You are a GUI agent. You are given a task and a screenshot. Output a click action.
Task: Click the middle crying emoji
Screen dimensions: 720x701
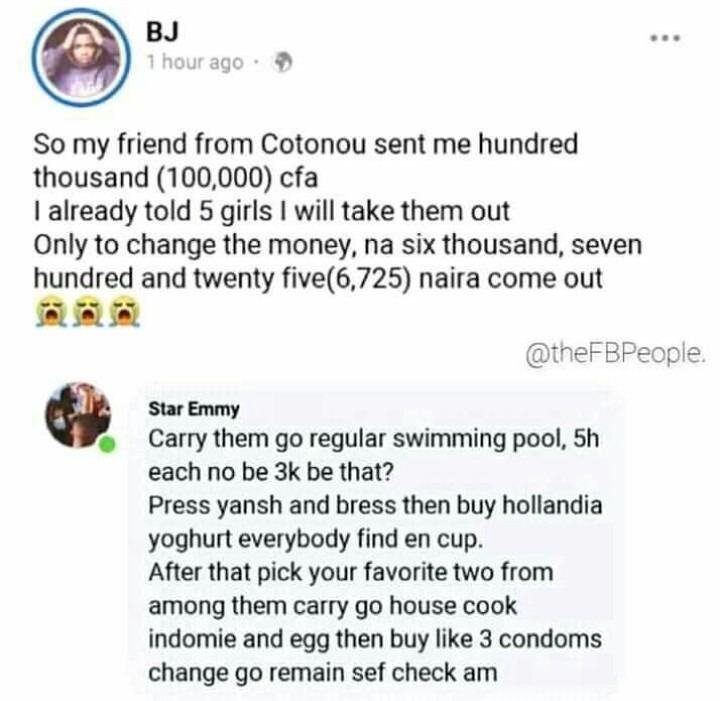coord(87,312)
